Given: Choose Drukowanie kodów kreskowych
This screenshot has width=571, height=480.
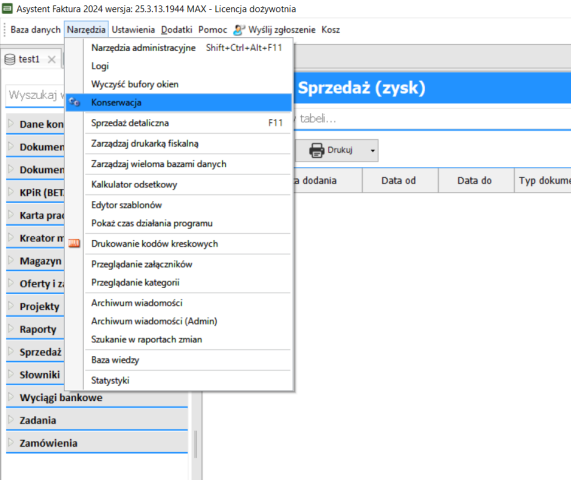Looking at the screenshot, I should [179, 244].
